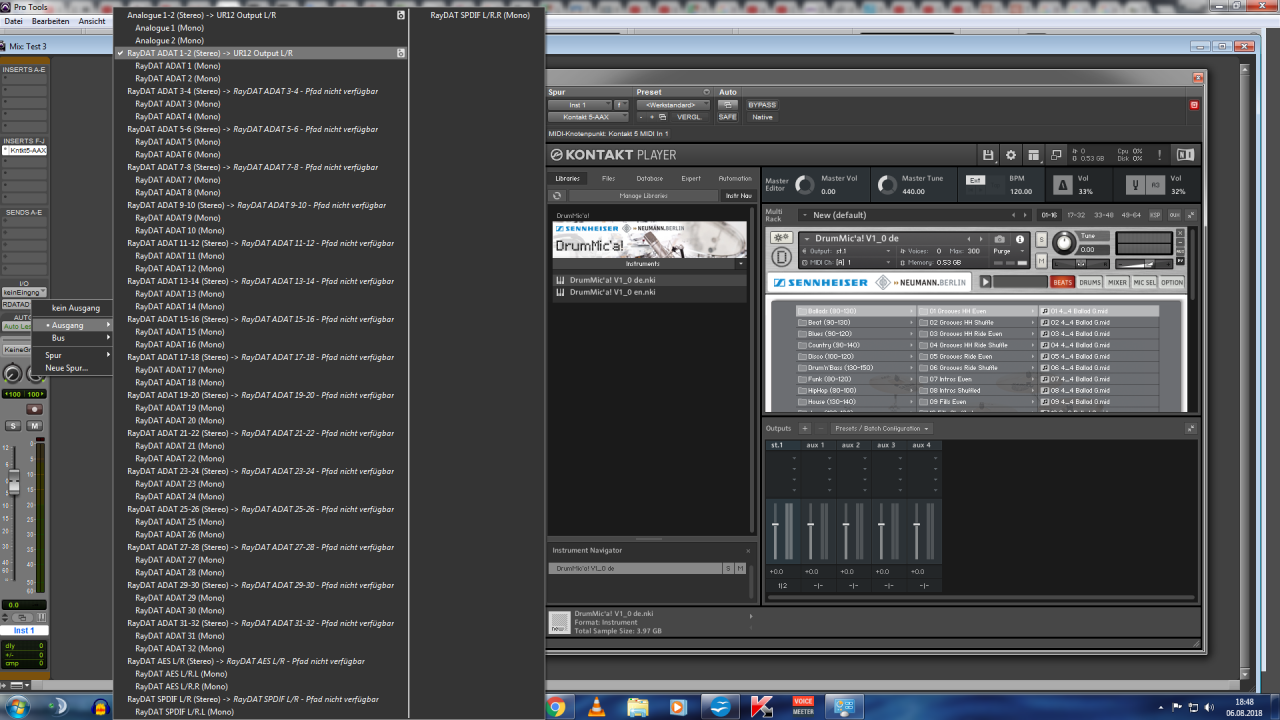The image size is (1280, 720).
Task: Click the plugin copy settings icon beside VERGL.
Action: [x=662, y=117]
